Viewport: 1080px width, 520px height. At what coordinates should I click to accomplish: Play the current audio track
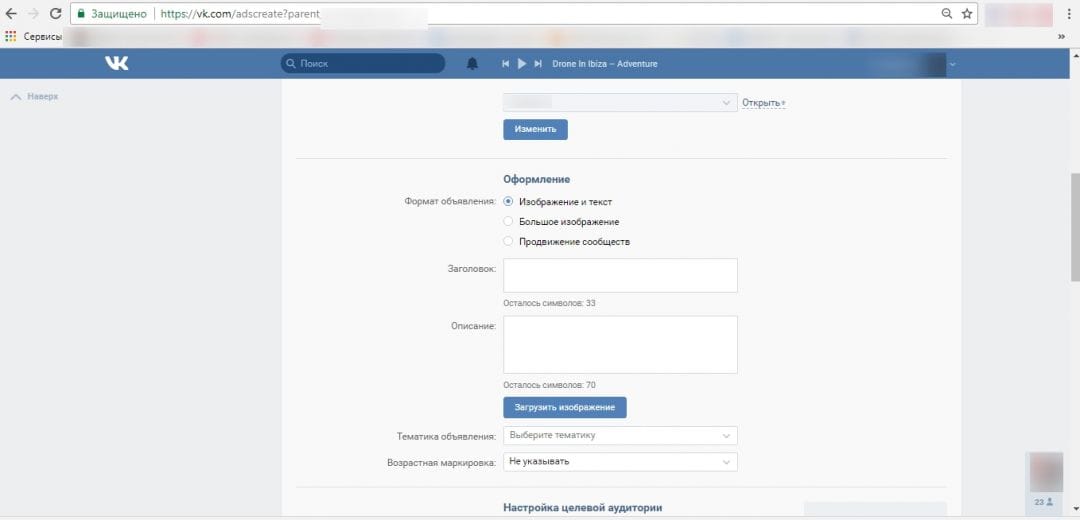522,63
